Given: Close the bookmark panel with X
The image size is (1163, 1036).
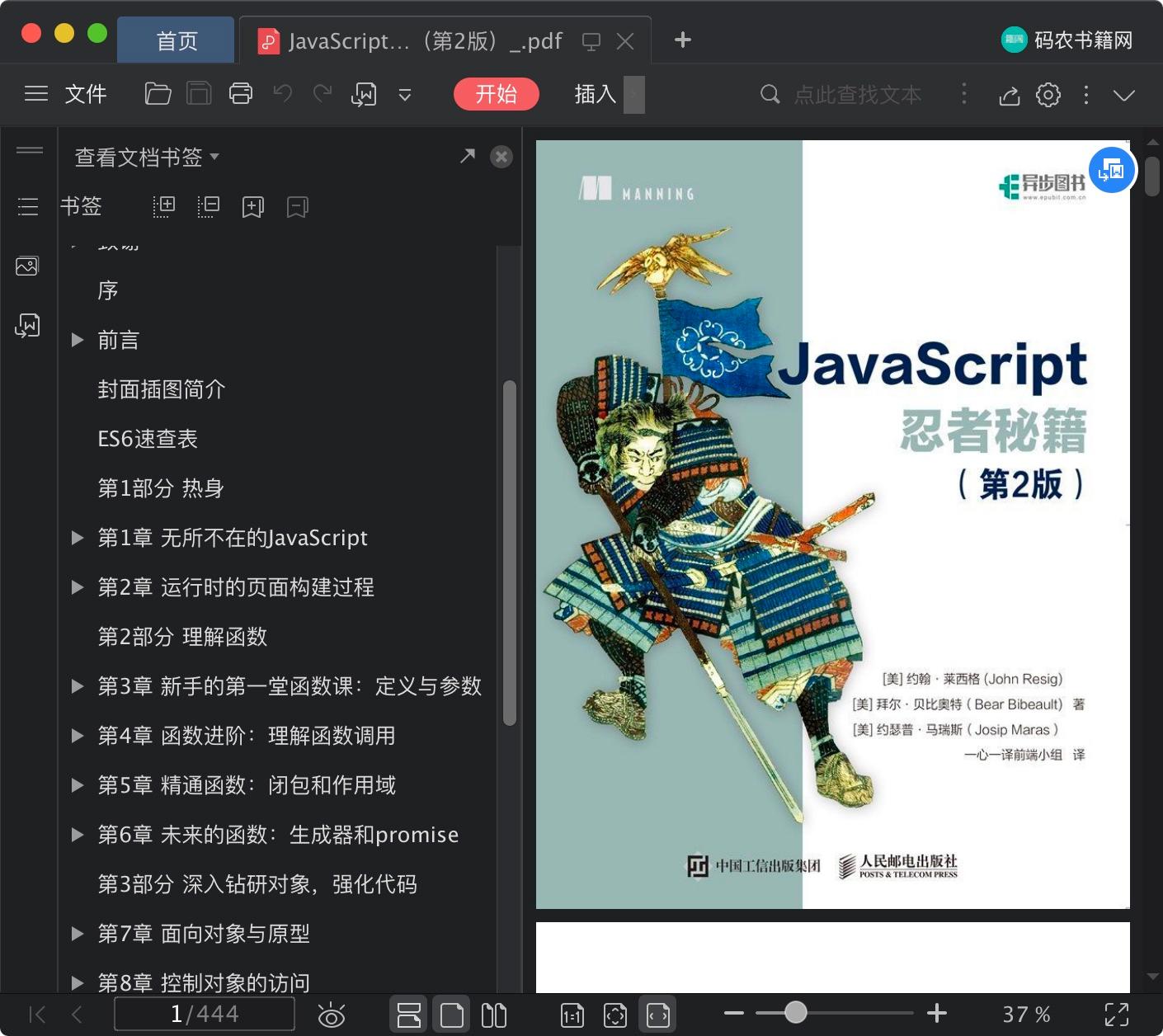Looking at the screenshot, I should click(501, 157).
